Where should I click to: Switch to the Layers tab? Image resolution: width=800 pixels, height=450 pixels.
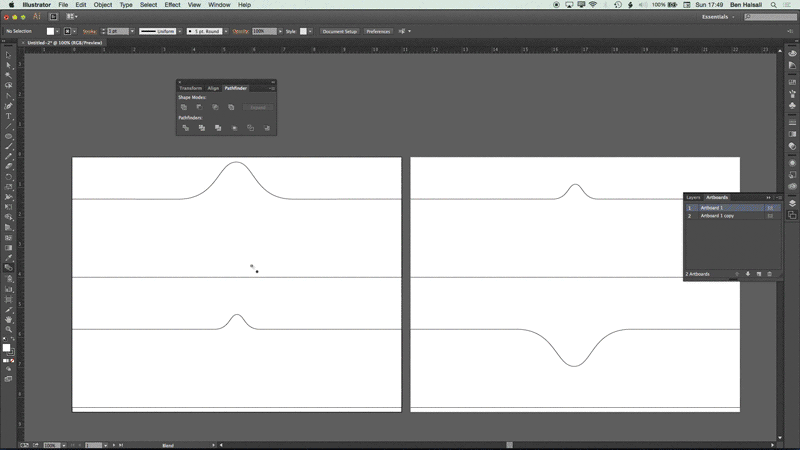693,197
